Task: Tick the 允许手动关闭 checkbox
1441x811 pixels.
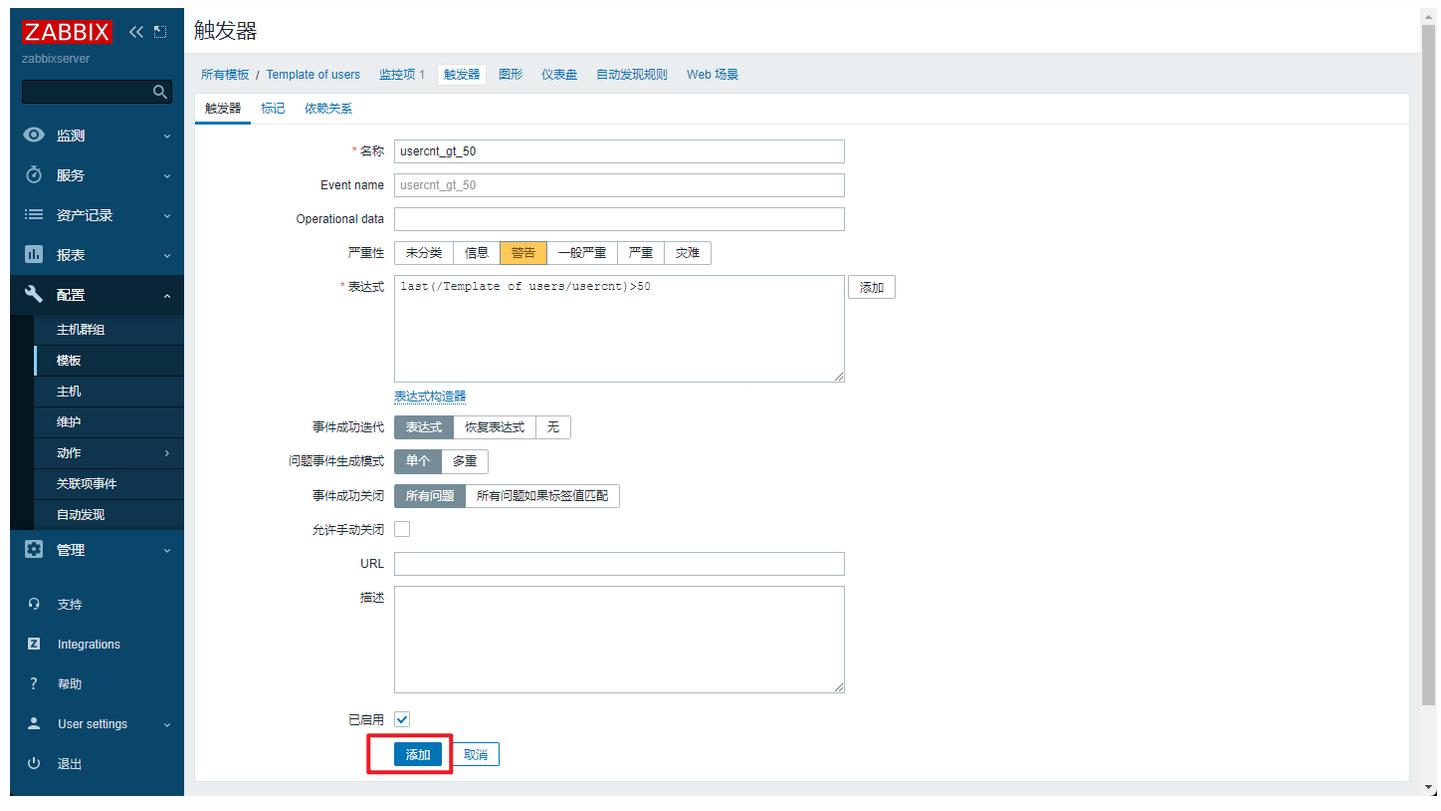Action: pos(402,529)
